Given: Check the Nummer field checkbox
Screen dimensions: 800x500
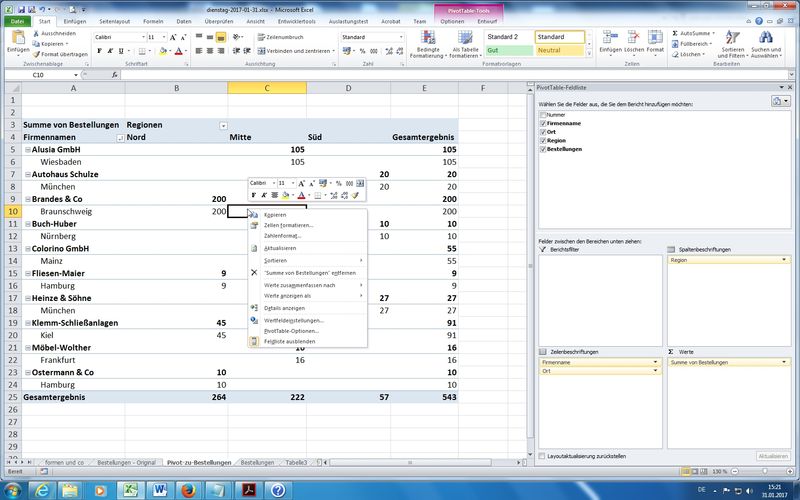Looking at the screenshot, I should [541, 115].
